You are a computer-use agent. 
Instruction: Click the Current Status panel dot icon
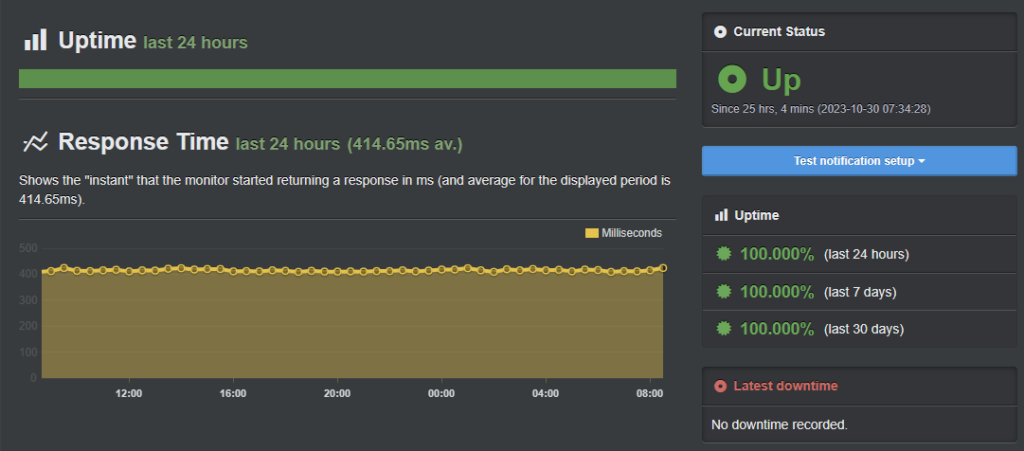720,31
